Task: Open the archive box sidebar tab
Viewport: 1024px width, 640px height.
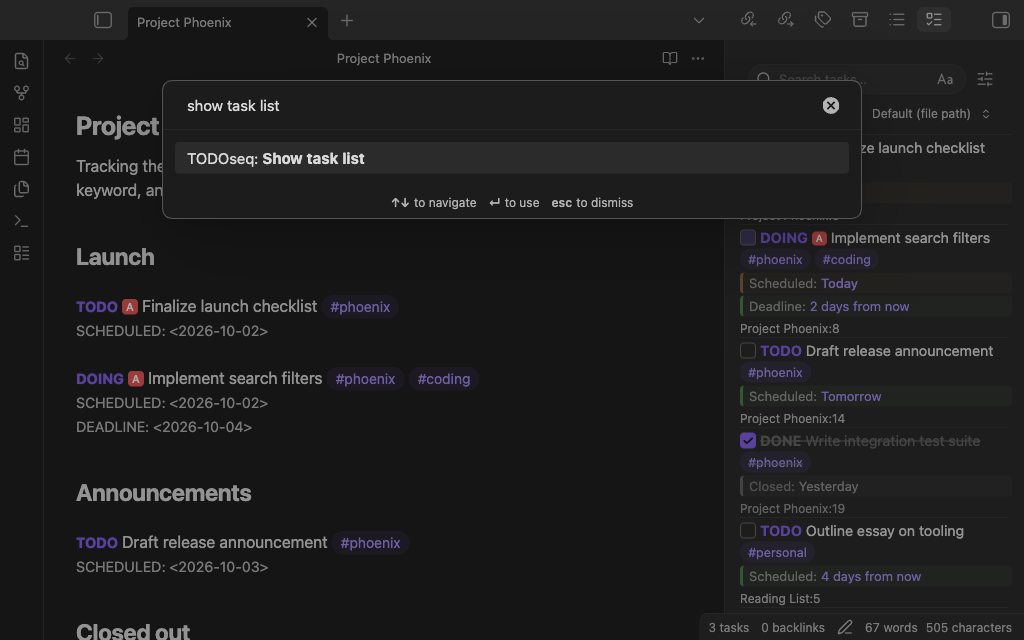Action: click(860, 20)
